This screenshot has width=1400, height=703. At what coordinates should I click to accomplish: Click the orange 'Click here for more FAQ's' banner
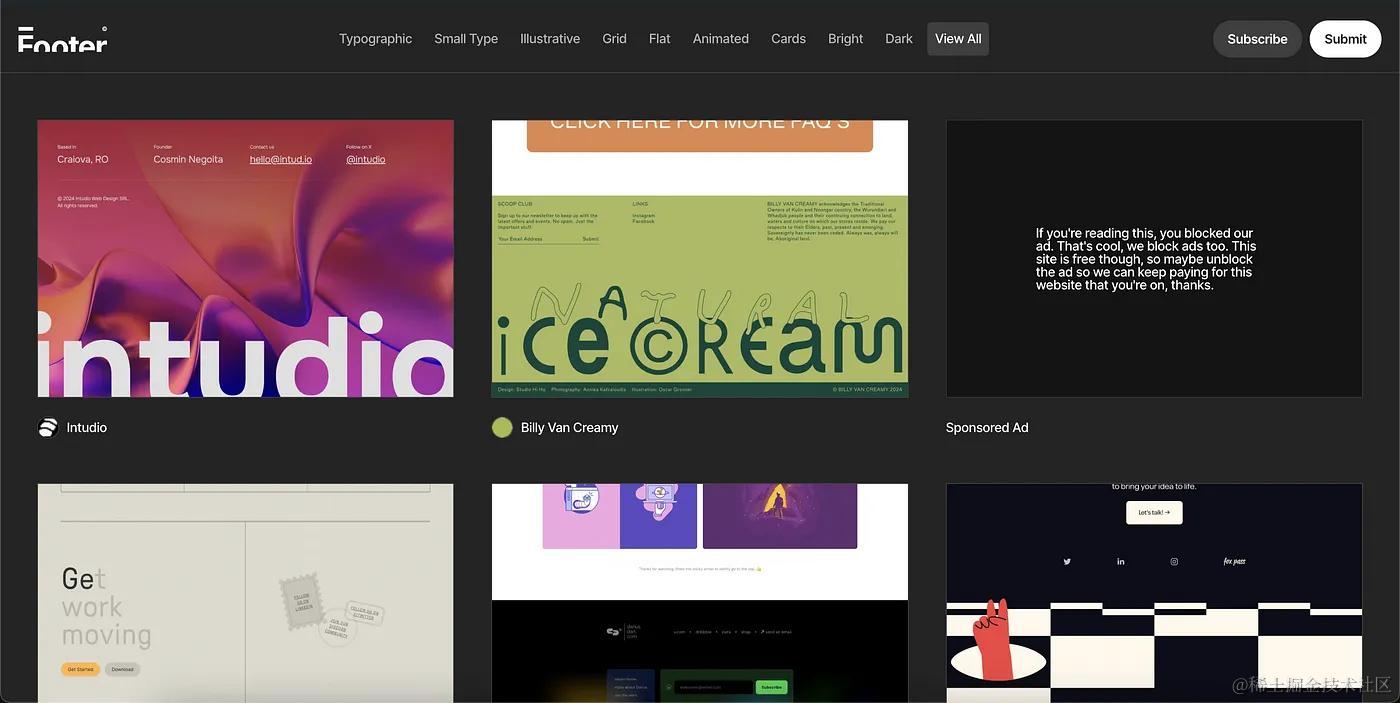pyautogui.click(x=700, y=135)
